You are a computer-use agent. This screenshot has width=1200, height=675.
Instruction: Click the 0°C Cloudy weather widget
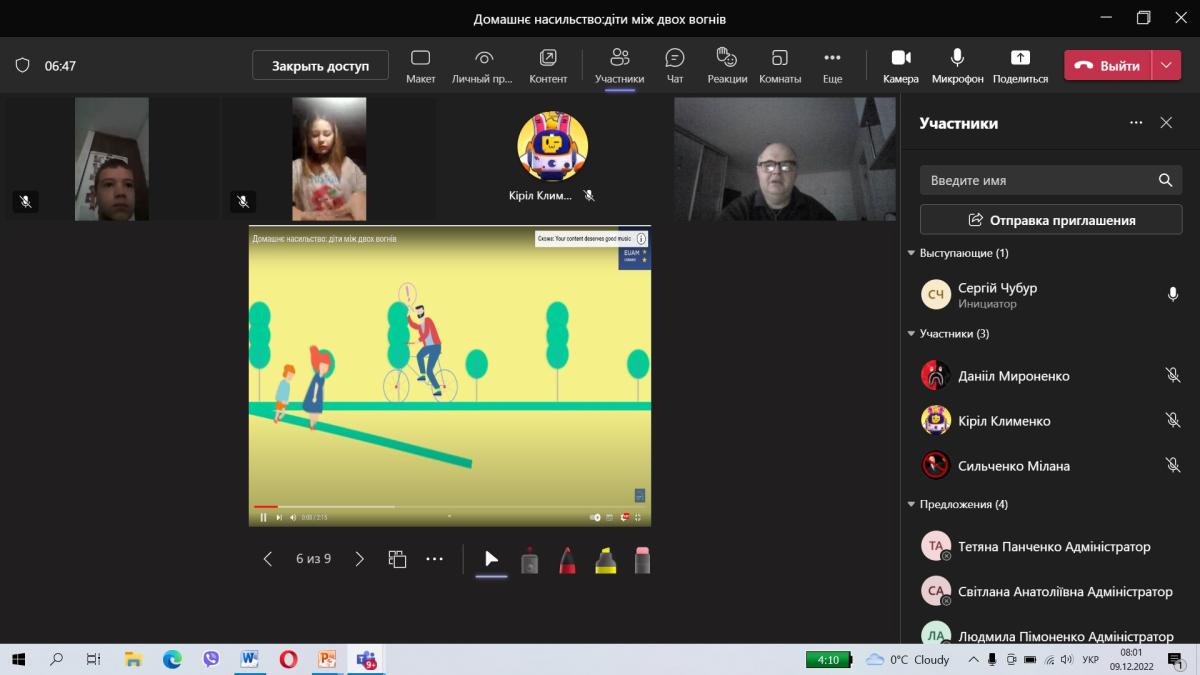pyautogui.click(x=908, y=659)
